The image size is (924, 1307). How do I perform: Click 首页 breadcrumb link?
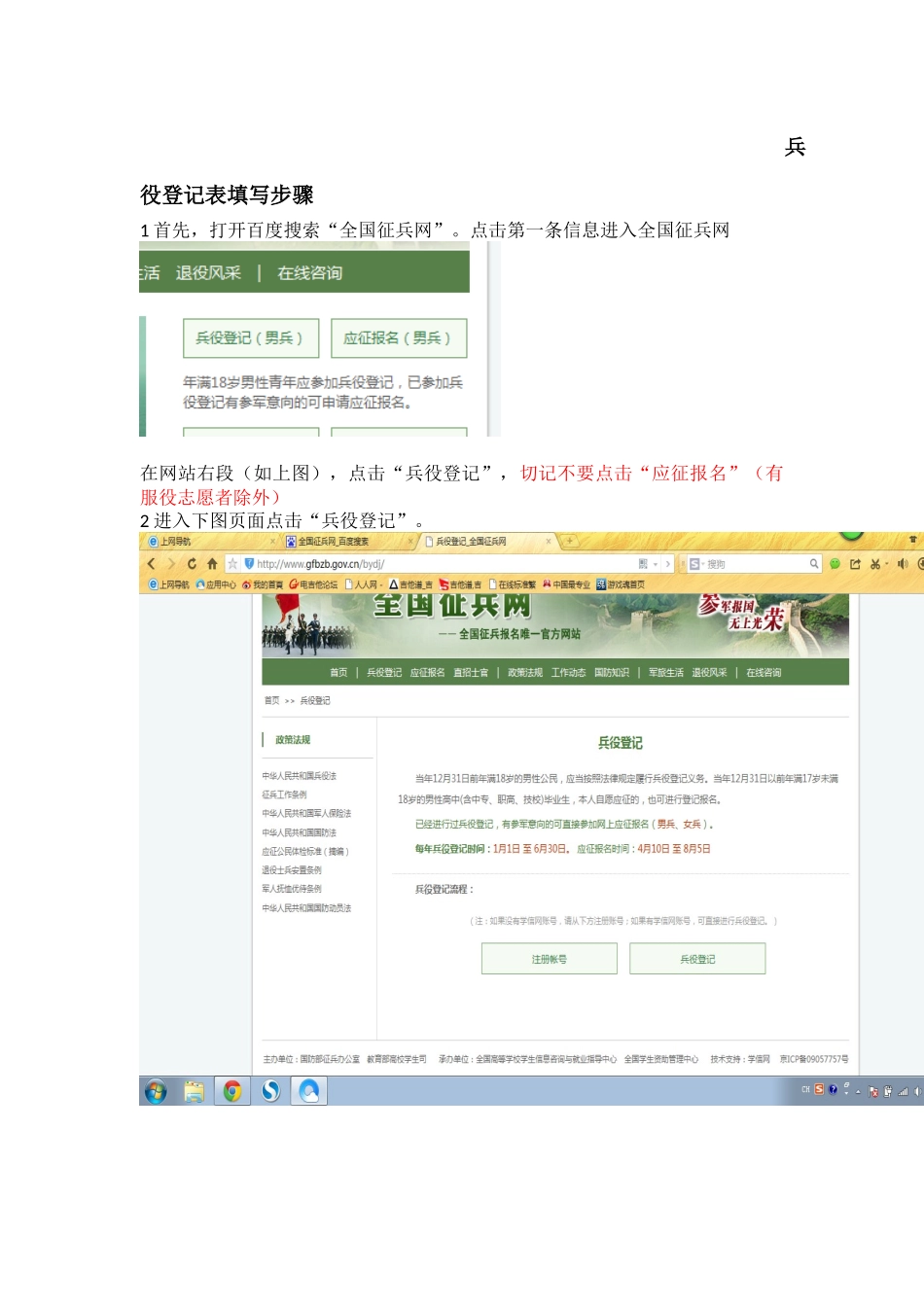click(271, 701)
